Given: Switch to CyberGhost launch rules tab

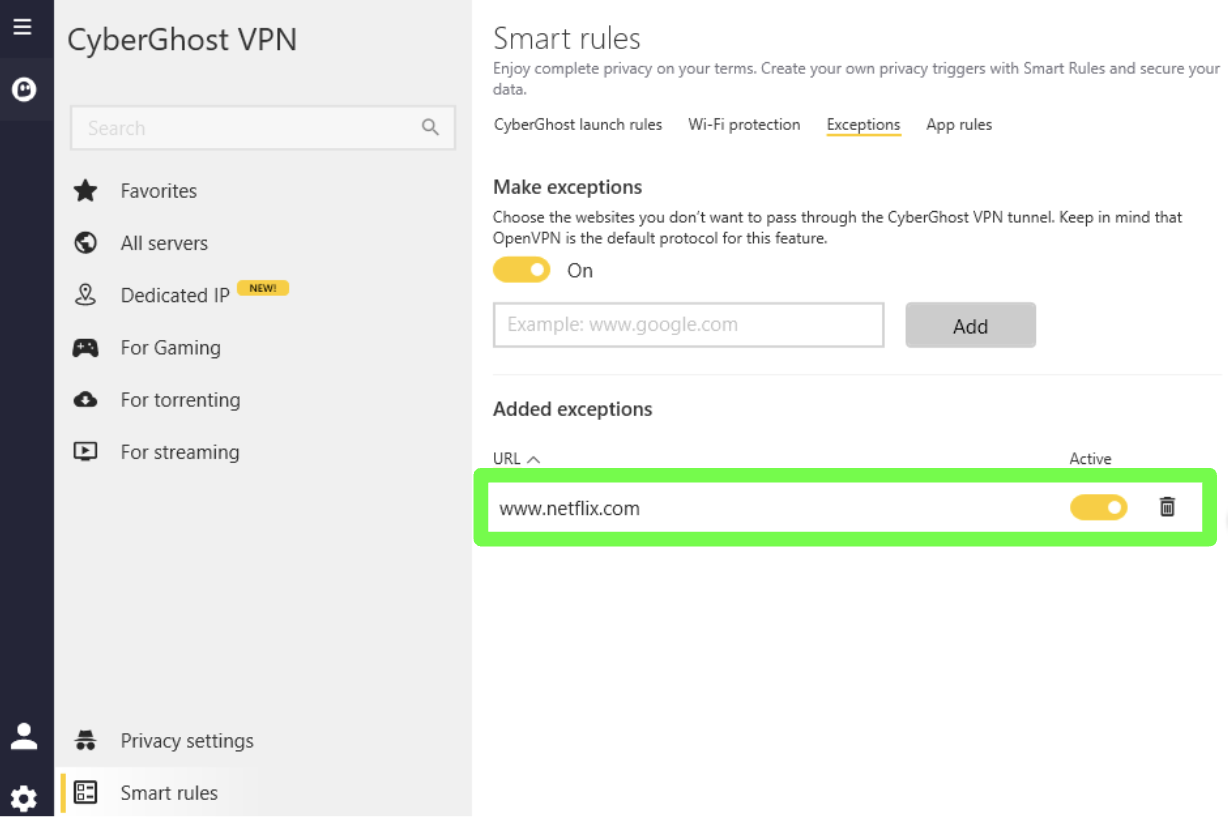Looking at the screenshot, I should tap(578, 125).
